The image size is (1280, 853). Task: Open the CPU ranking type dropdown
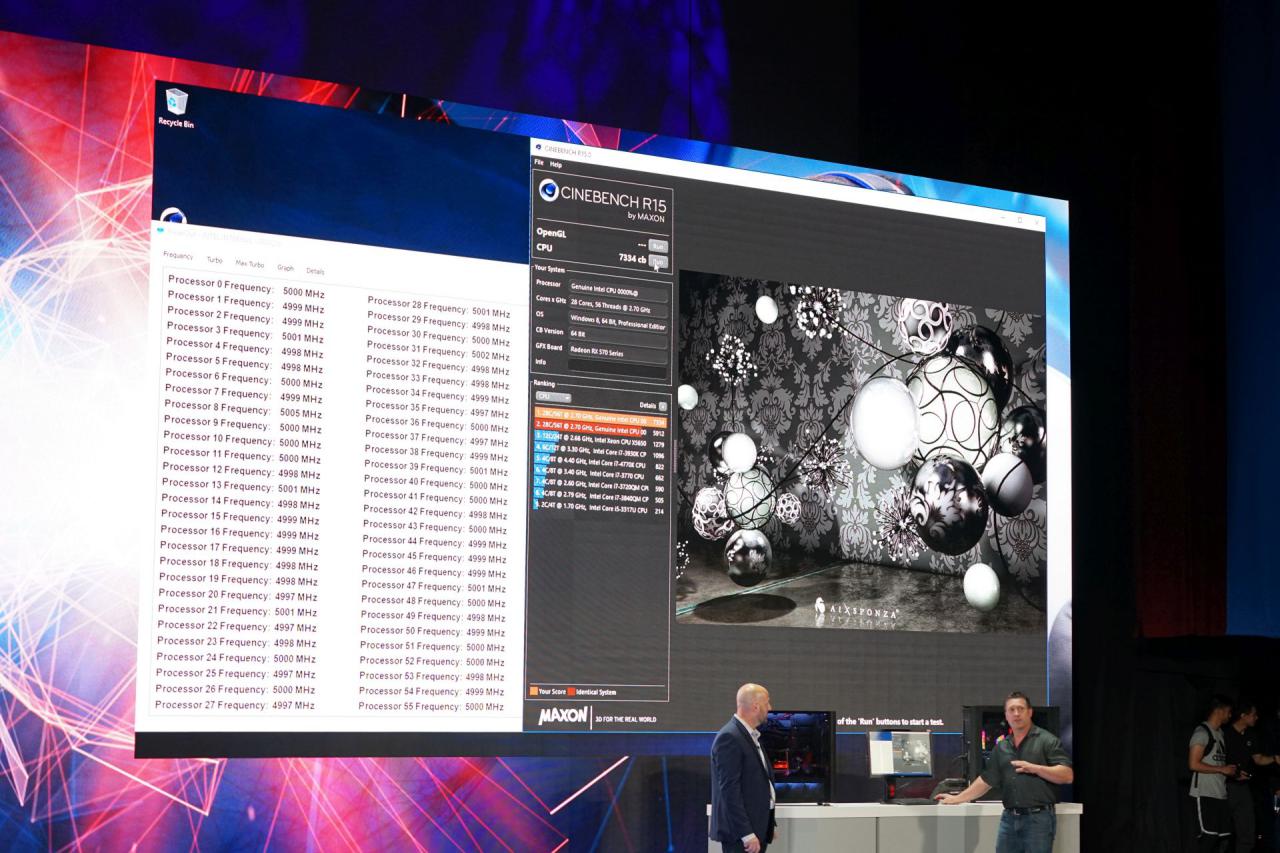[x=553, y=397]
